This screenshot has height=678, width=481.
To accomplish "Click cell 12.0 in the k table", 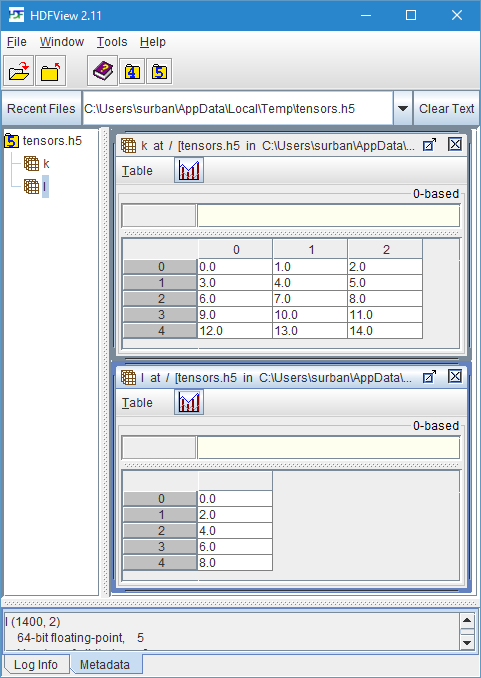I will pyautogui.click(x=235, y=331).
